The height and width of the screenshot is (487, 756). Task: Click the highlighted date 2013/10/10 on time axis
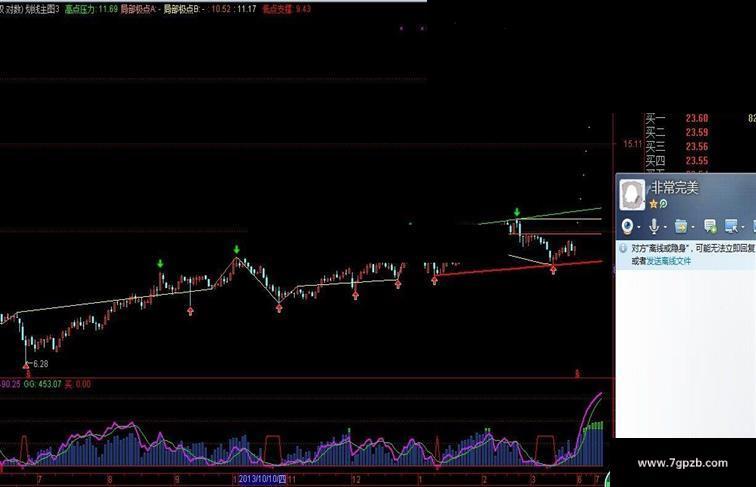click(x=262, y=479)
